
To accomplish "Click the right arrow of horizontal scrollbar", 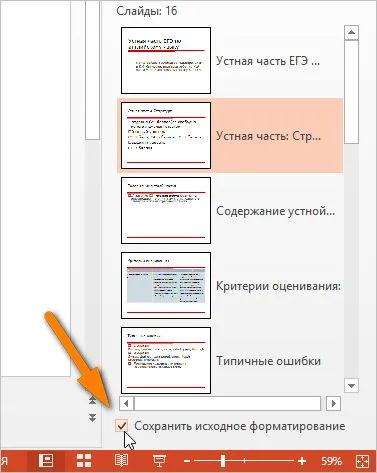I will [333, 404].
